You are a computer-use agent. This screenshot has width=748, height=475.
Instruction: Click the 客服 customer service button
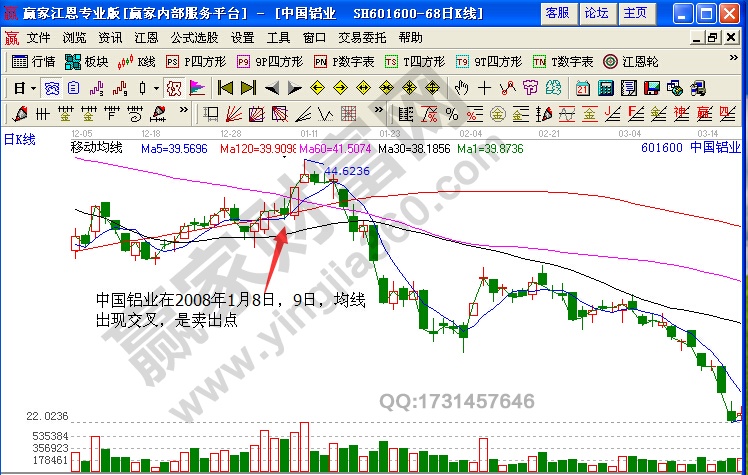pyautogui.click(x=558, y=13)
